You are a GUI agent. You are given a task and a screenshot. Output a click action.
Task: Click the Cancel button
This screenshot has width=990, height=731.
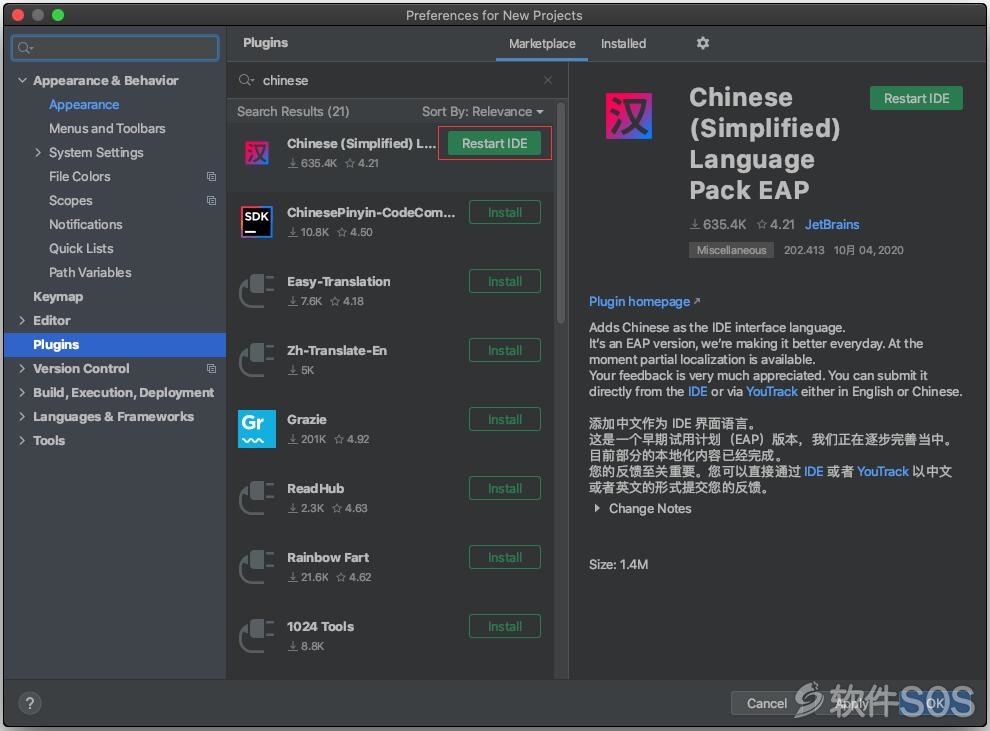(766, 703)
